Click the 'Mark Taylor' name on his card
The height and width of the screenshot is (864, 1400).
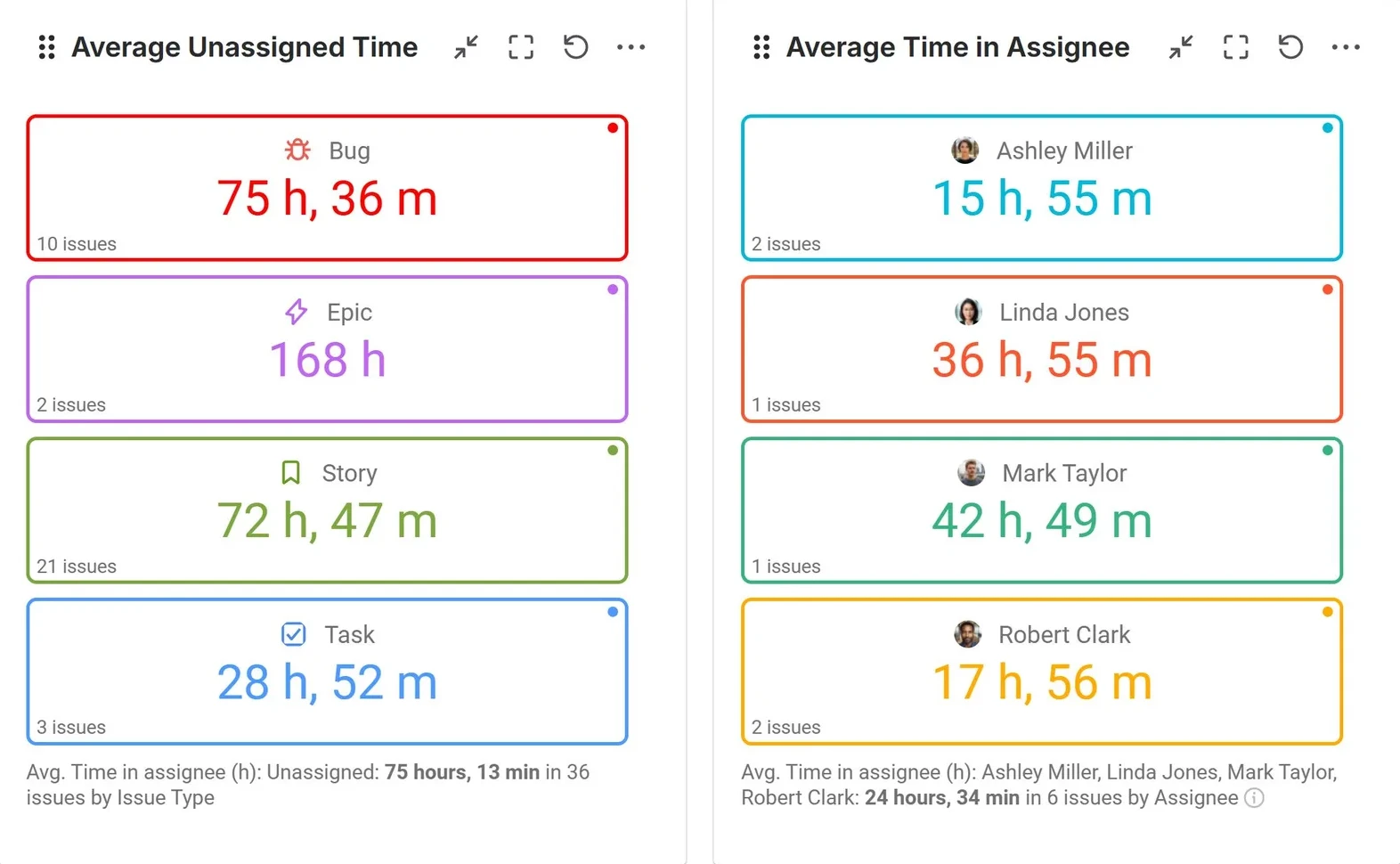point(1064,473)
